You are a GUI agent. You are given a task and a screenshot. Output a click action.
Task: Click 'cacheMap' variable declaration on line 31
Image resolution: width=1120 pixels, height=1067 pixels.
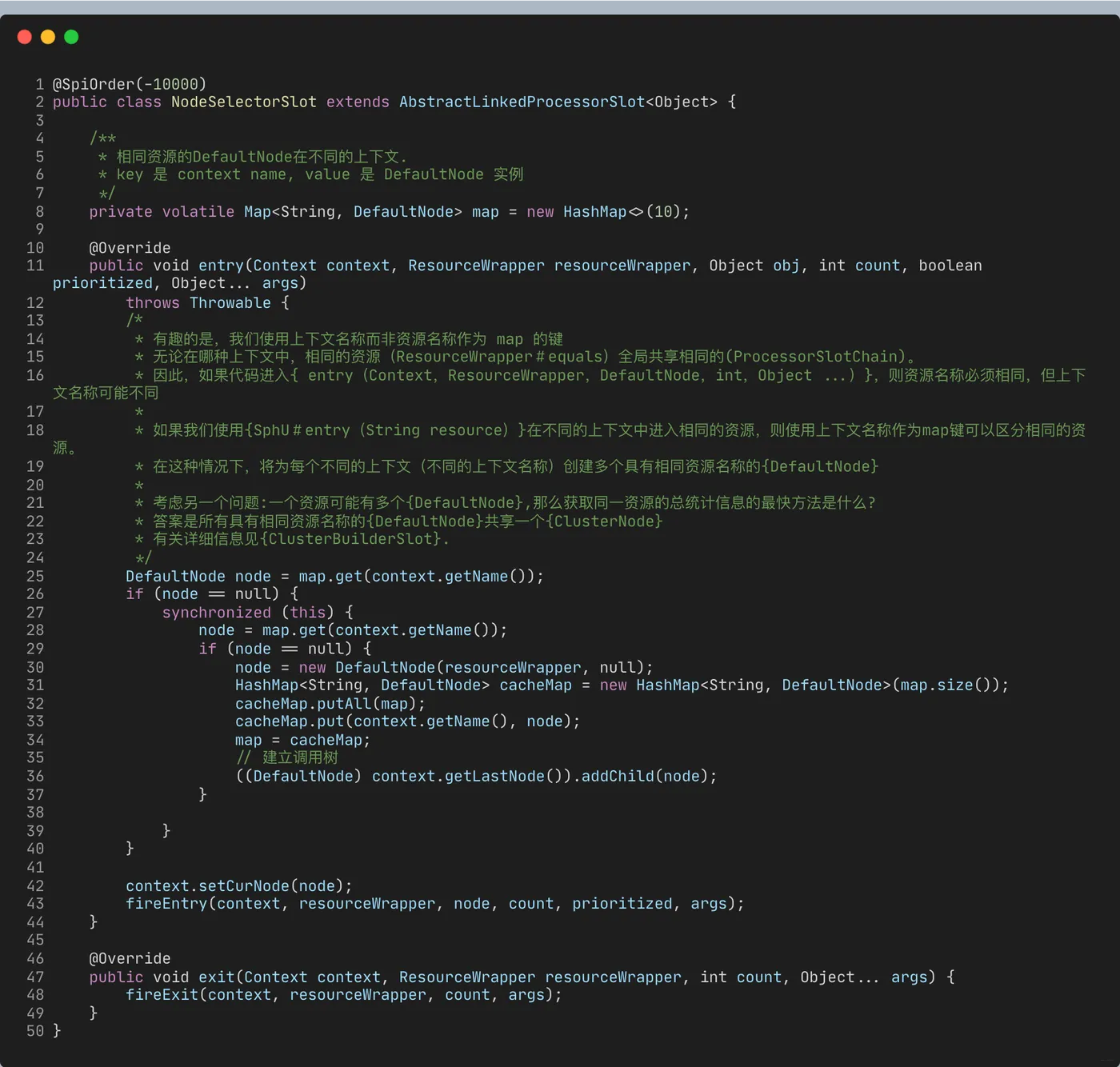click(x=535, y=685)
